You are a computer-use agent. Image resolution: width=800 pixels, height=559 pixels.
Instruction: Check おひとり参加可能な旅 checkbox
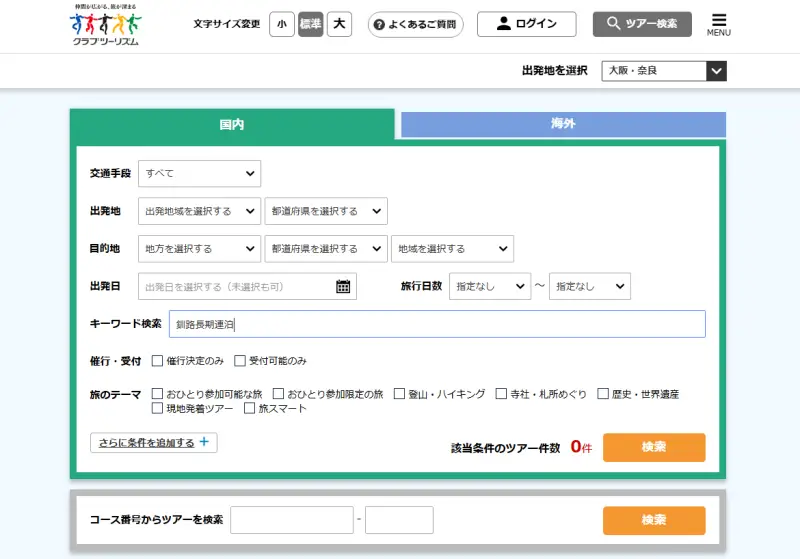point(158,394)
